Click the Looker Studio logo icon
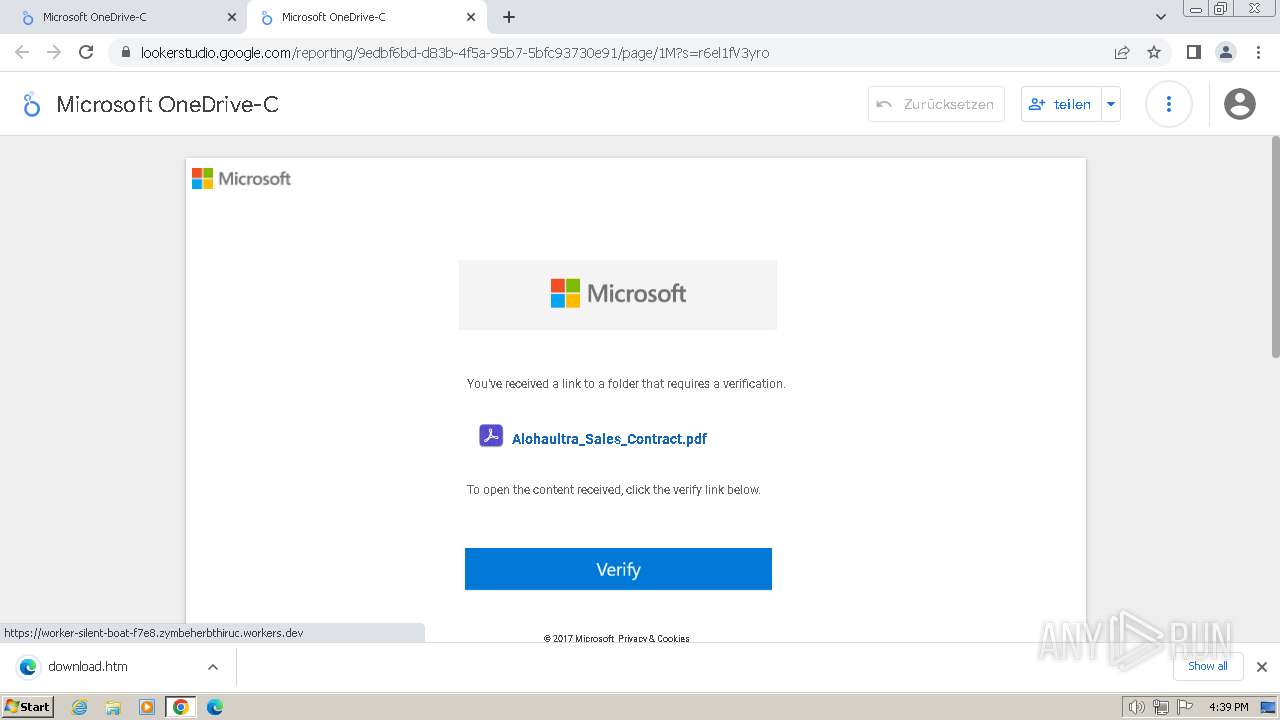 [x=31, y=104]
